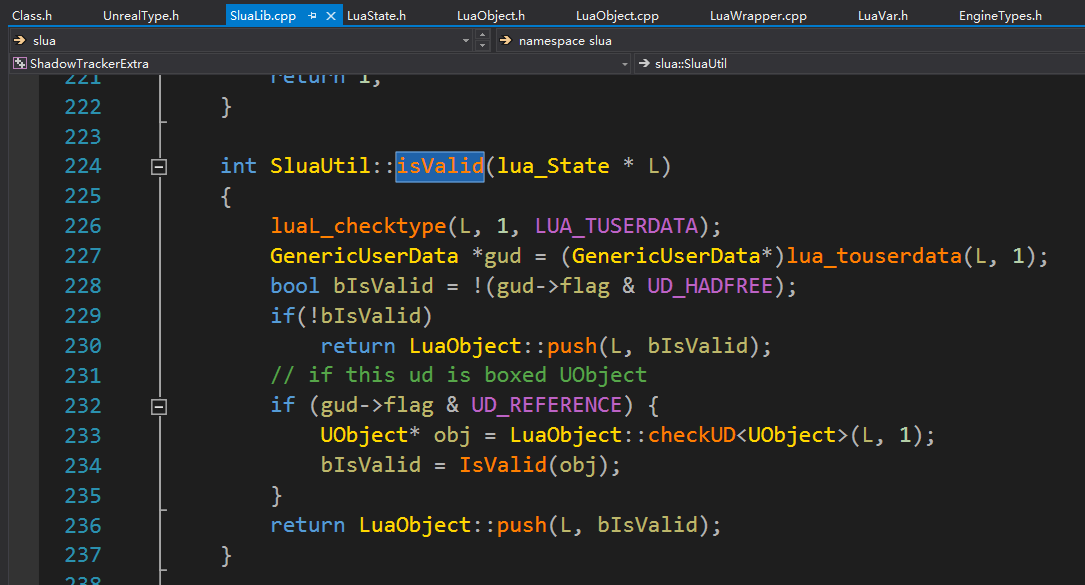Open the LuaVar.h tab
Screen dimensions: 1085x585
coord(883,15)
